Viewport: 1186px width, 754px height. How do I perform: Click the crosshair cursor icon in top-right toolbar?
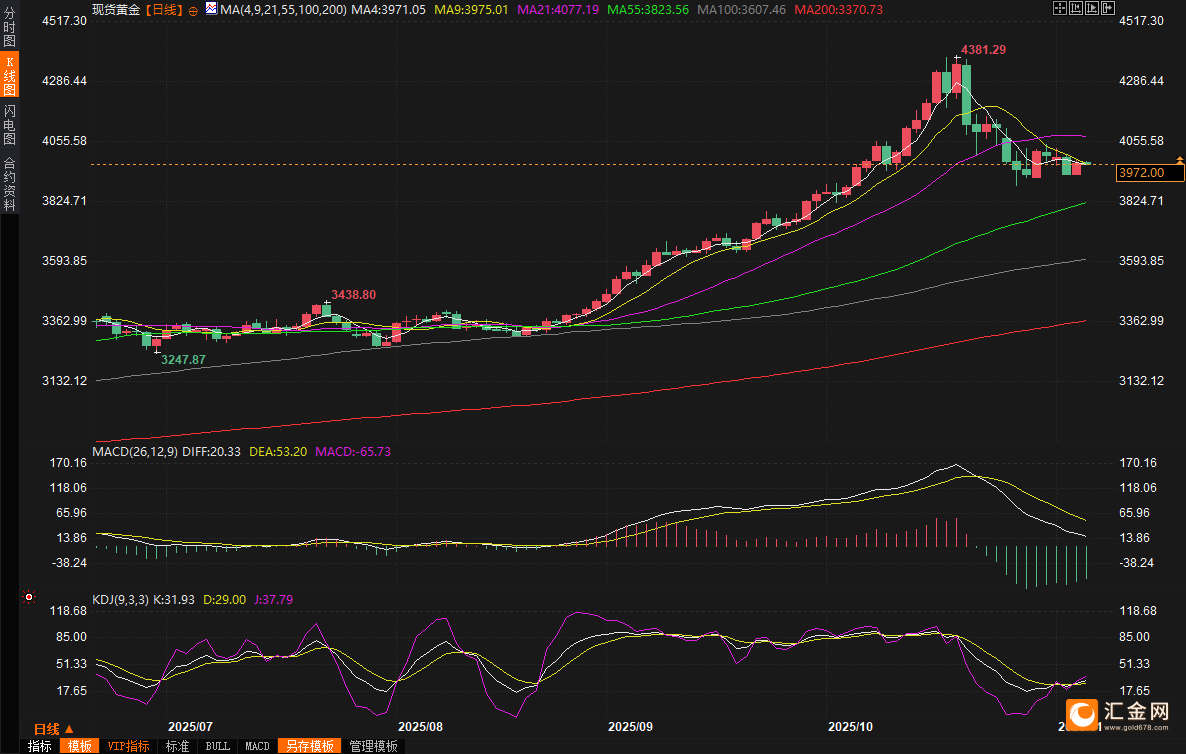click(1060, 8)
